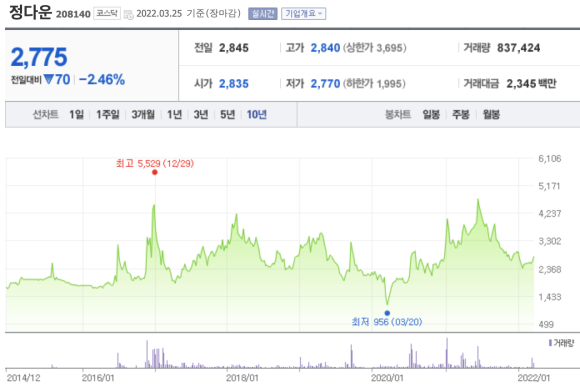Click the red 최고 5,529 peak marker
Screen dimensions: 580x392
155,172
